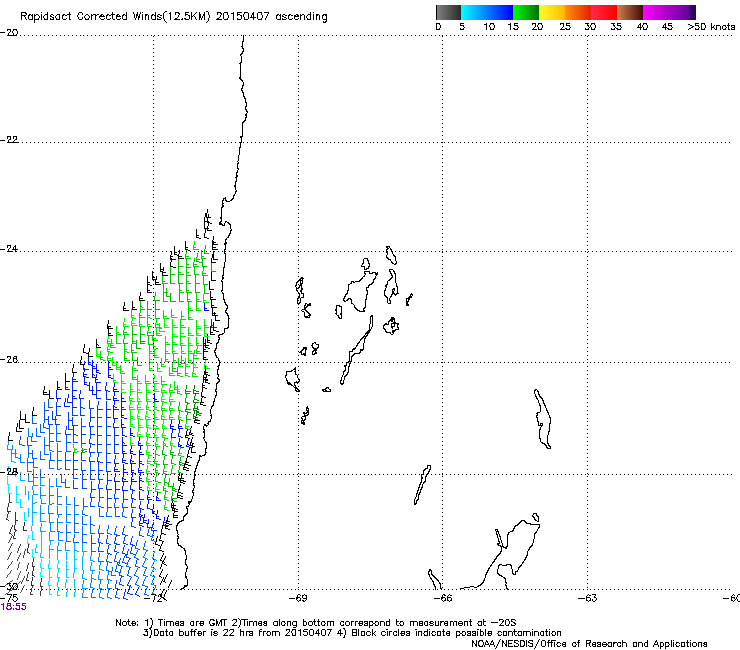Click the -75 longitude label
This screenshot has height=650, width=740.
(8, 598)
